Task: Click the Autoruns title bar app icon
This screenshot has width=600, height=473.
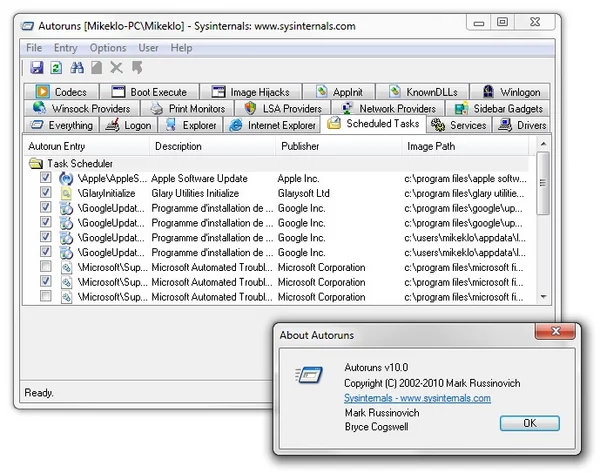Action: [28, 26]
